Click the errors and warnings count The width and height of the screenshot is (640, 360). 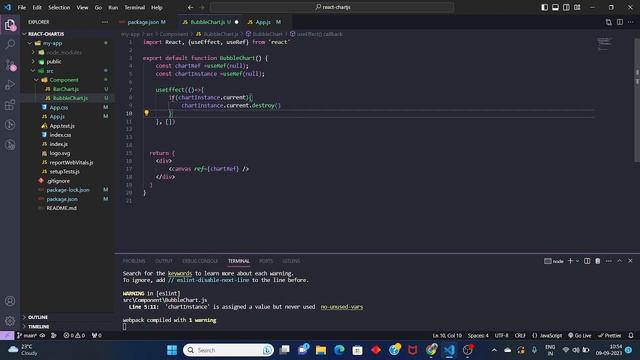(x=74, y=336)
